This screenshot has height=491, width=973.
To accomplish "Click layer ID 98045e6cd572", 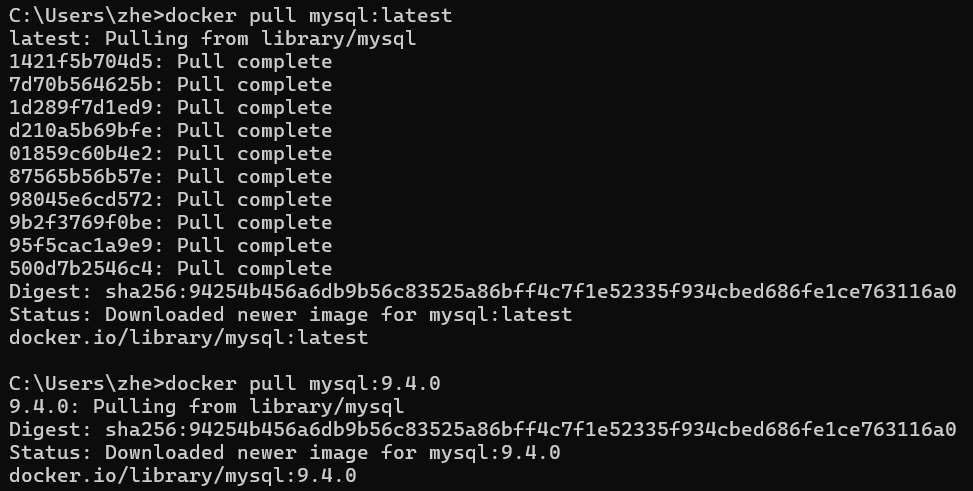I will 81,199.
